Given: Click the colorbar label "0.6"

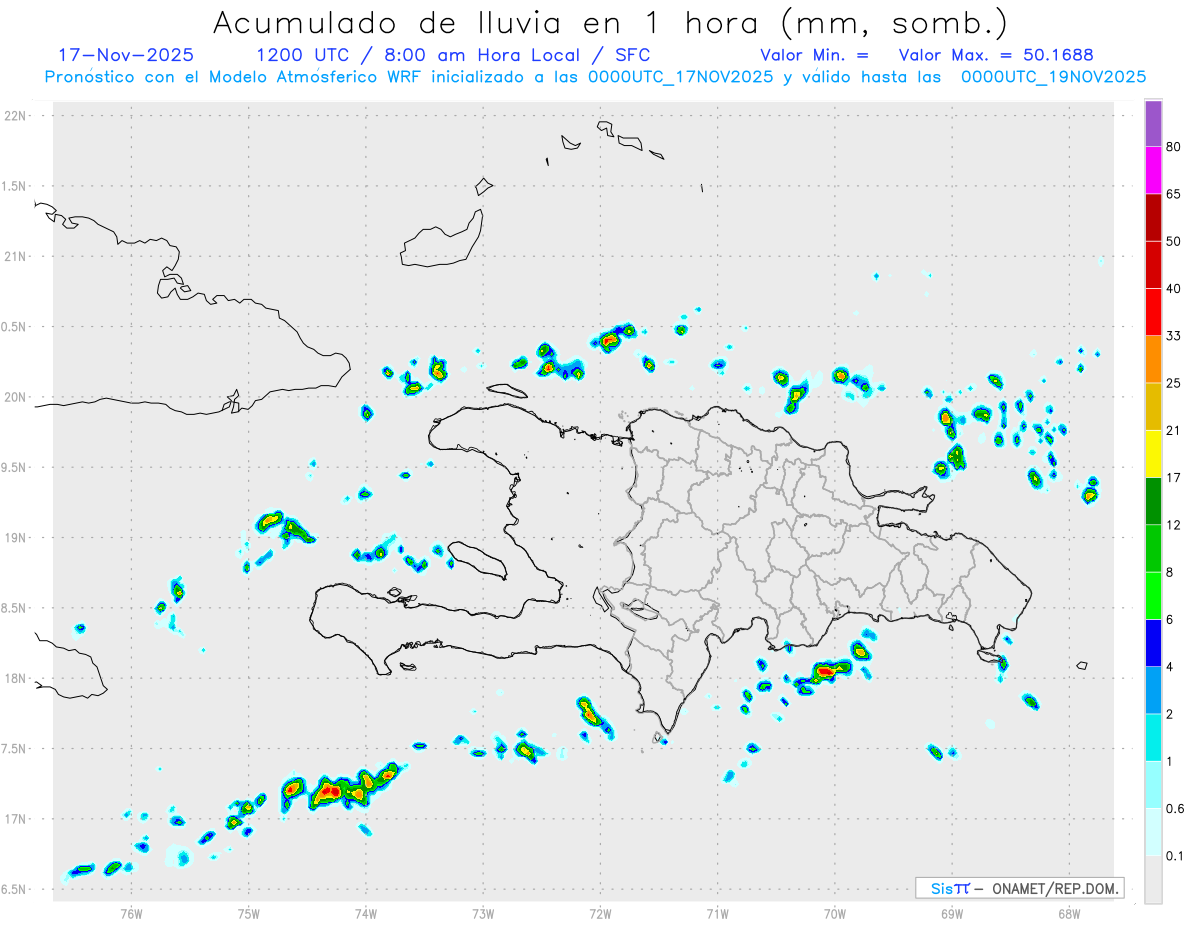Looking at the screenshot, I should (1176, 809).
